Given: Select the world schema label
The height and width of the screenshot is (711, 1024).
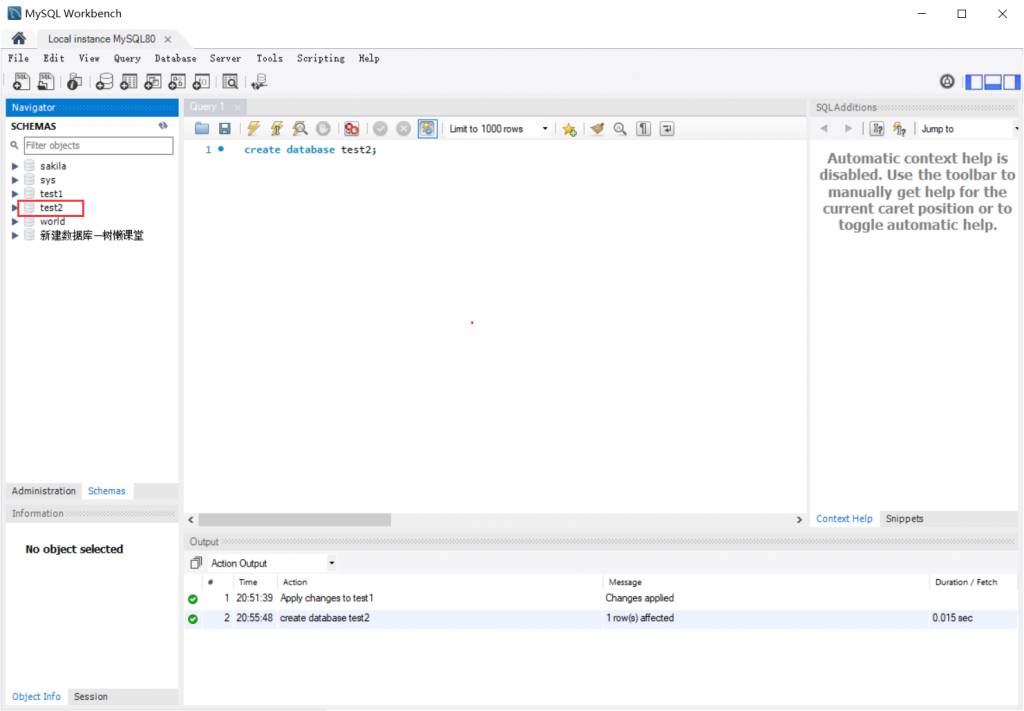Looking at the screenshot, I should click(52, 221).
